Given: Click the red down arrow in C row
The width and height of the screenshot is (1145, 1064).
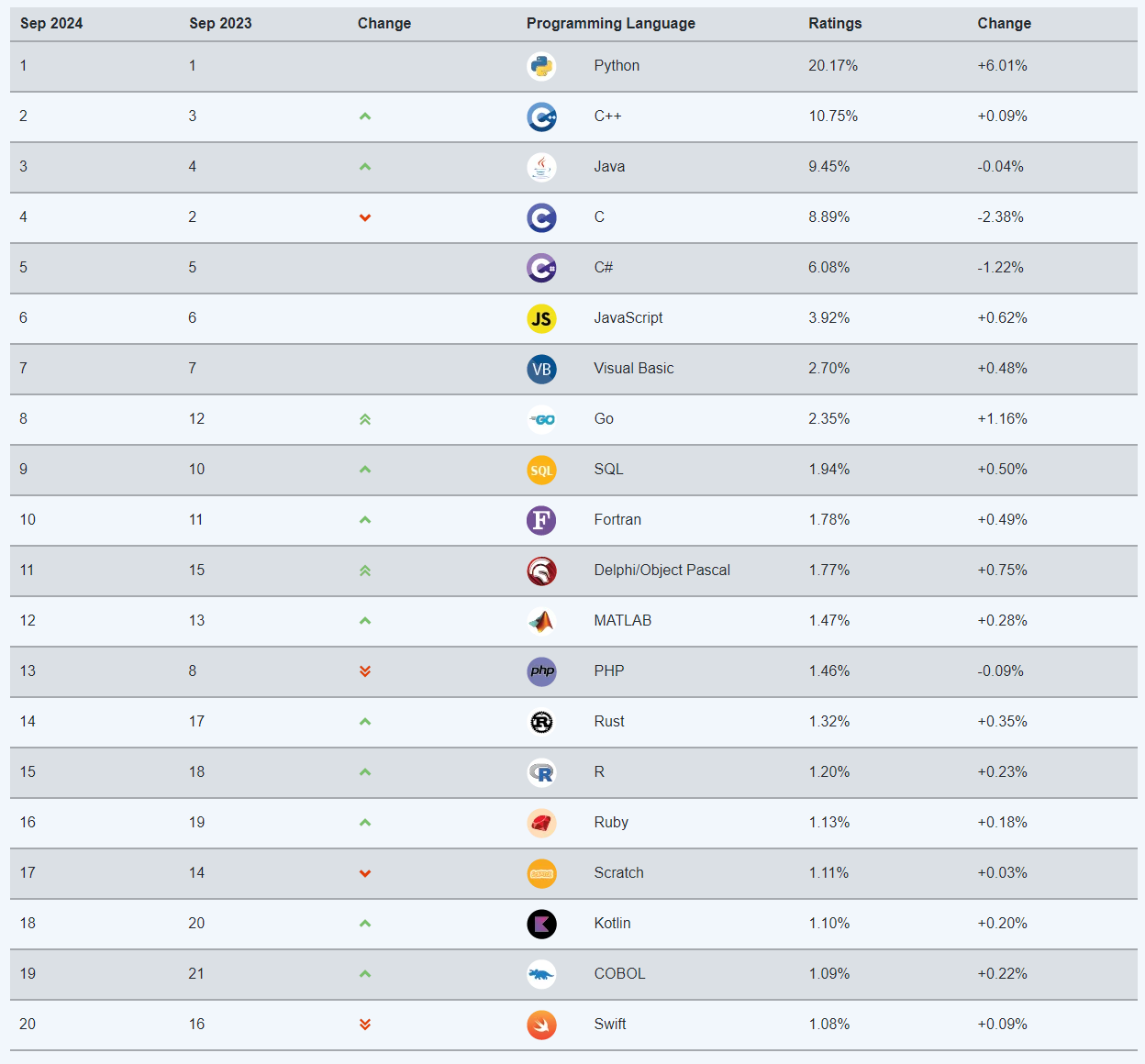Looking at the screenshot, I should (x=365, y=218).
